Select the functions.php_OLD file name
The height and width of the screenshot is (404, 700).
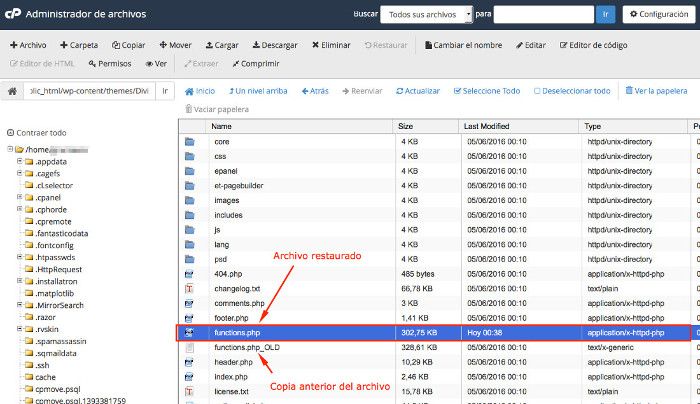247,347
